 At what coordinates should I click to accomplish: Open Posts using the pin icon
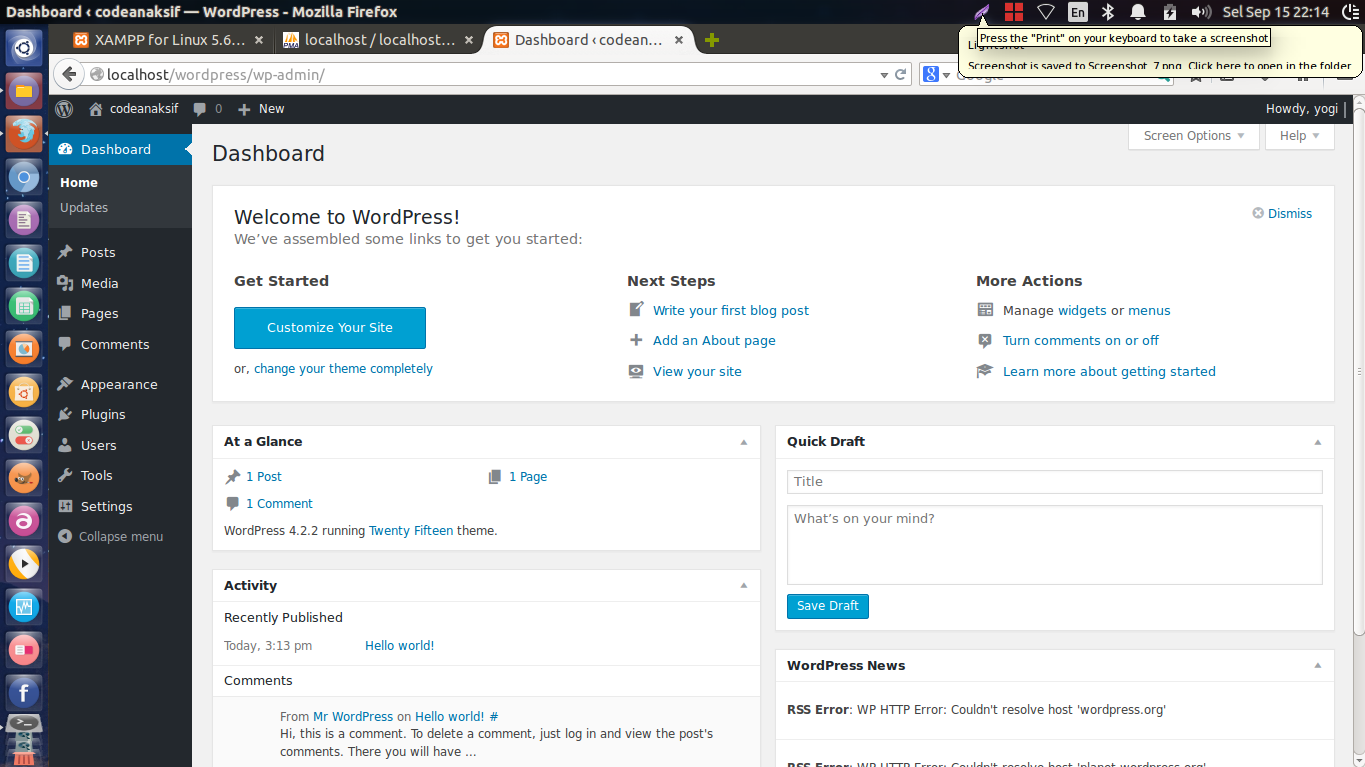65,252
